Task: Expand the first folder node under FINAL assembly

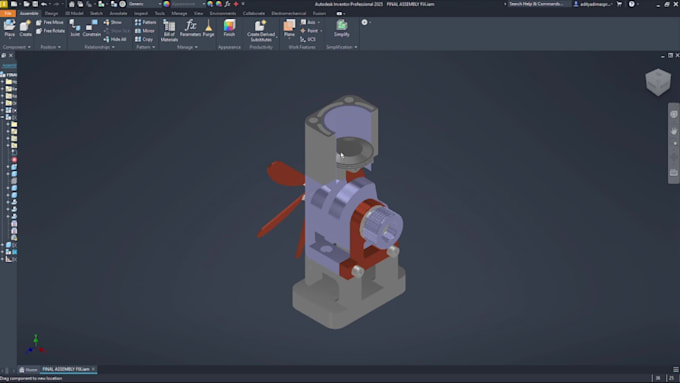Action: point(3,82)
